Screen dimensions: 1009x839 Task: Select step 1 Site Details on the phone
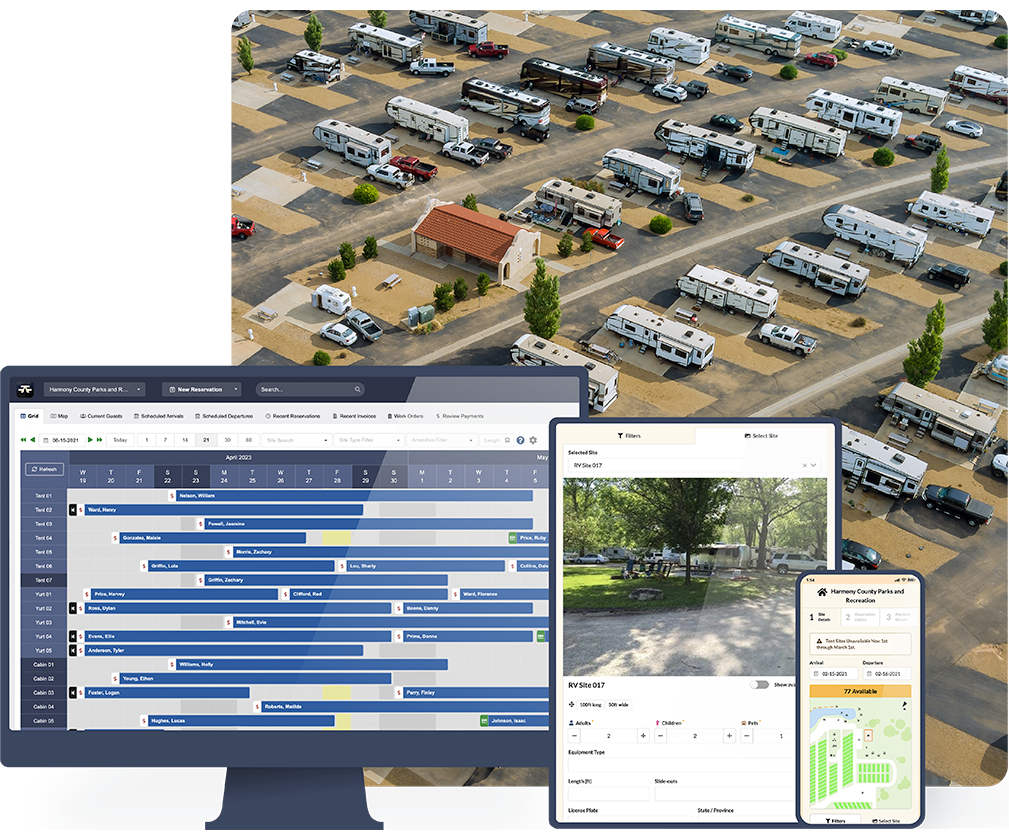(821, 617)
